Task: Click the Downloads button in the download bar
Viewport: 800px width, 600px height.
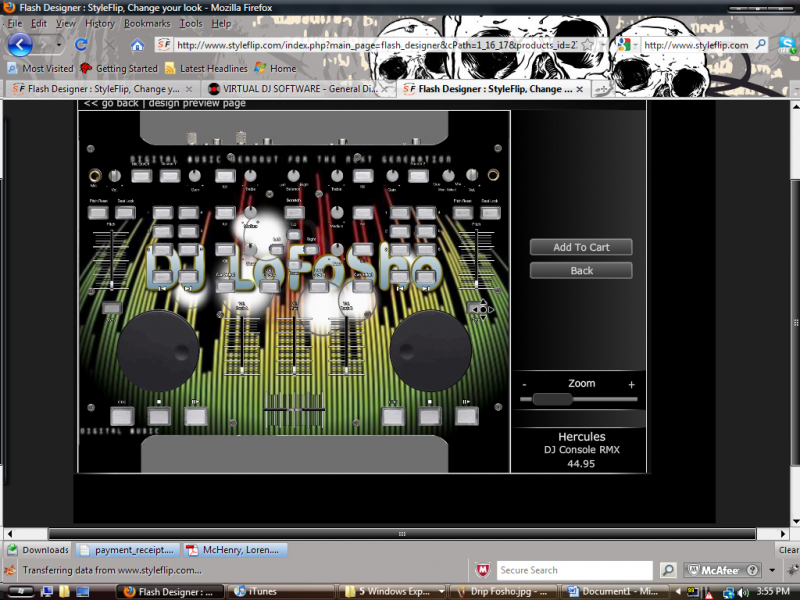Action: pos(38,550)
